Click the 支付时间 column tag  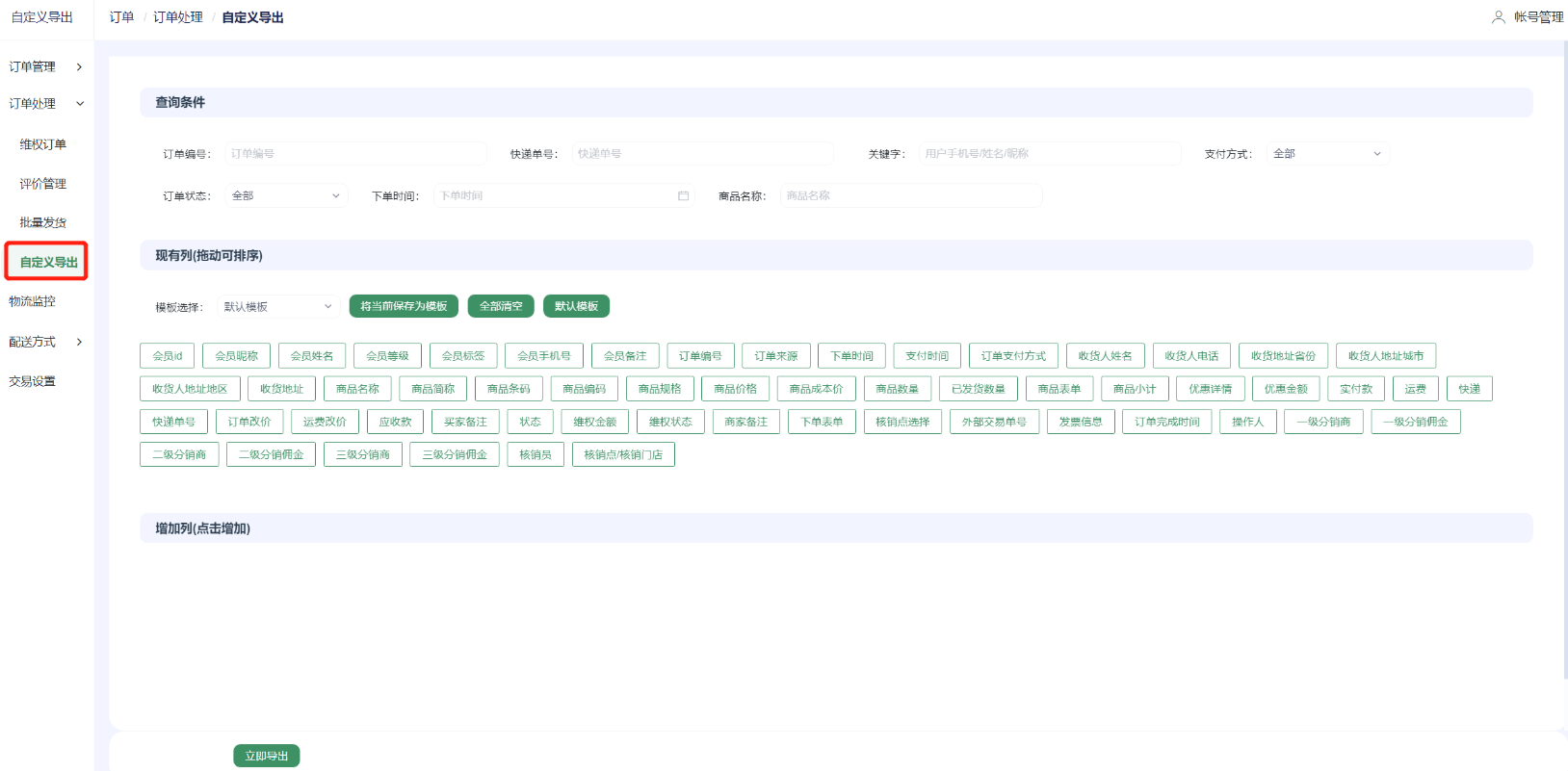(x=928, y=356)
